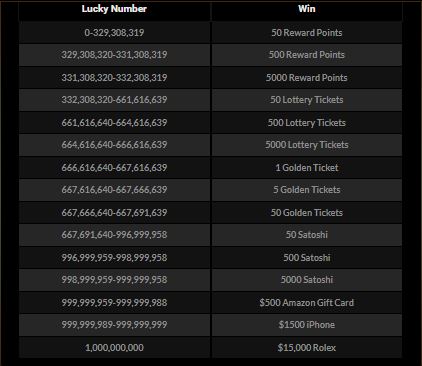Image resolution: width=422 pixels, height=366 pixels.
Task: Click the 500 Lottery Tickets prize
Action: pos(307,123)
